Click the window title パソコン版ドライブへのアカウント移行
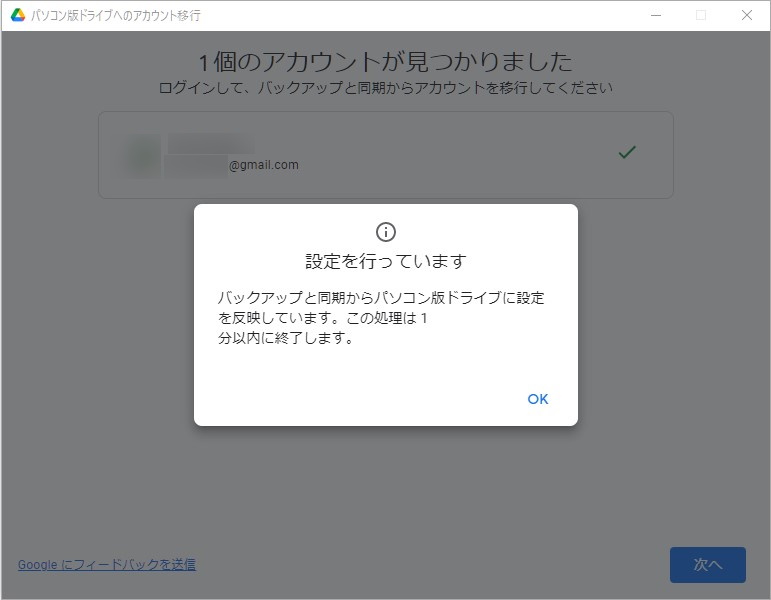This screenshot has width=771, height=600. (116, 16)
